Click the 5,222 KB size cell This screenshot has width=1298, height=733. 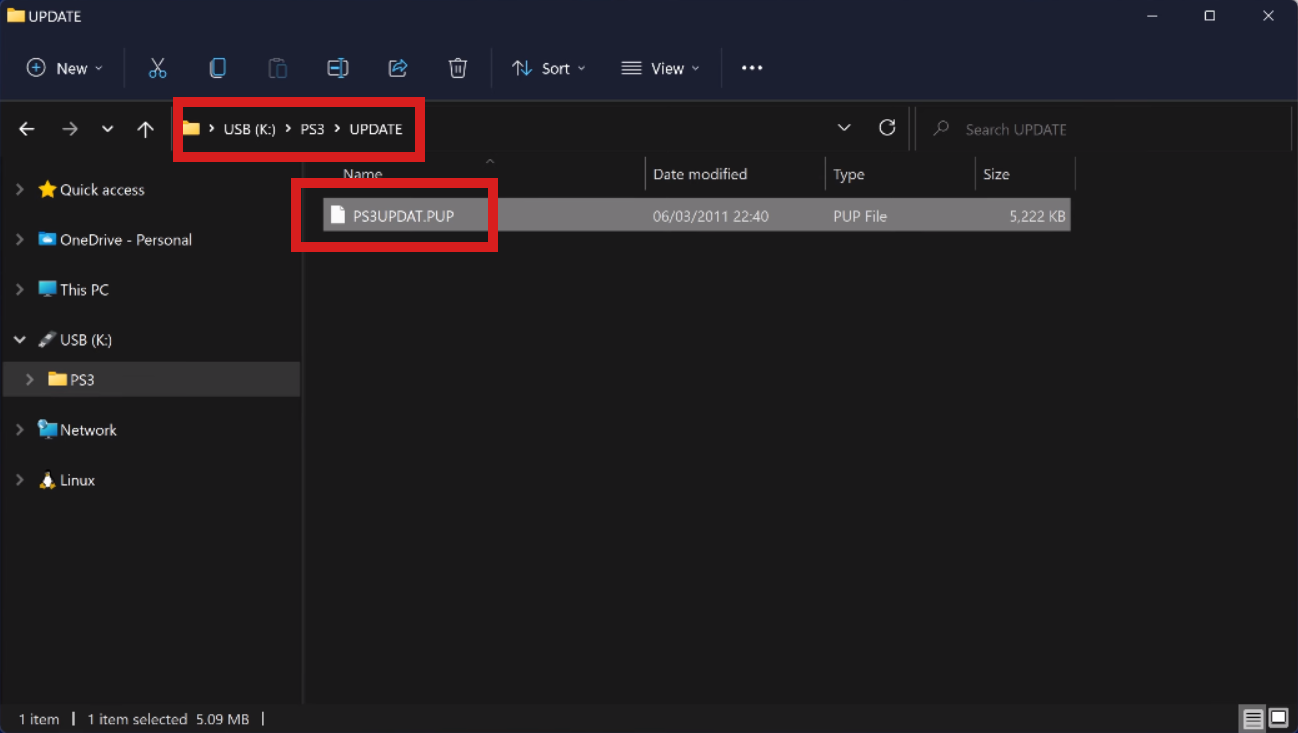(1037, 216)
